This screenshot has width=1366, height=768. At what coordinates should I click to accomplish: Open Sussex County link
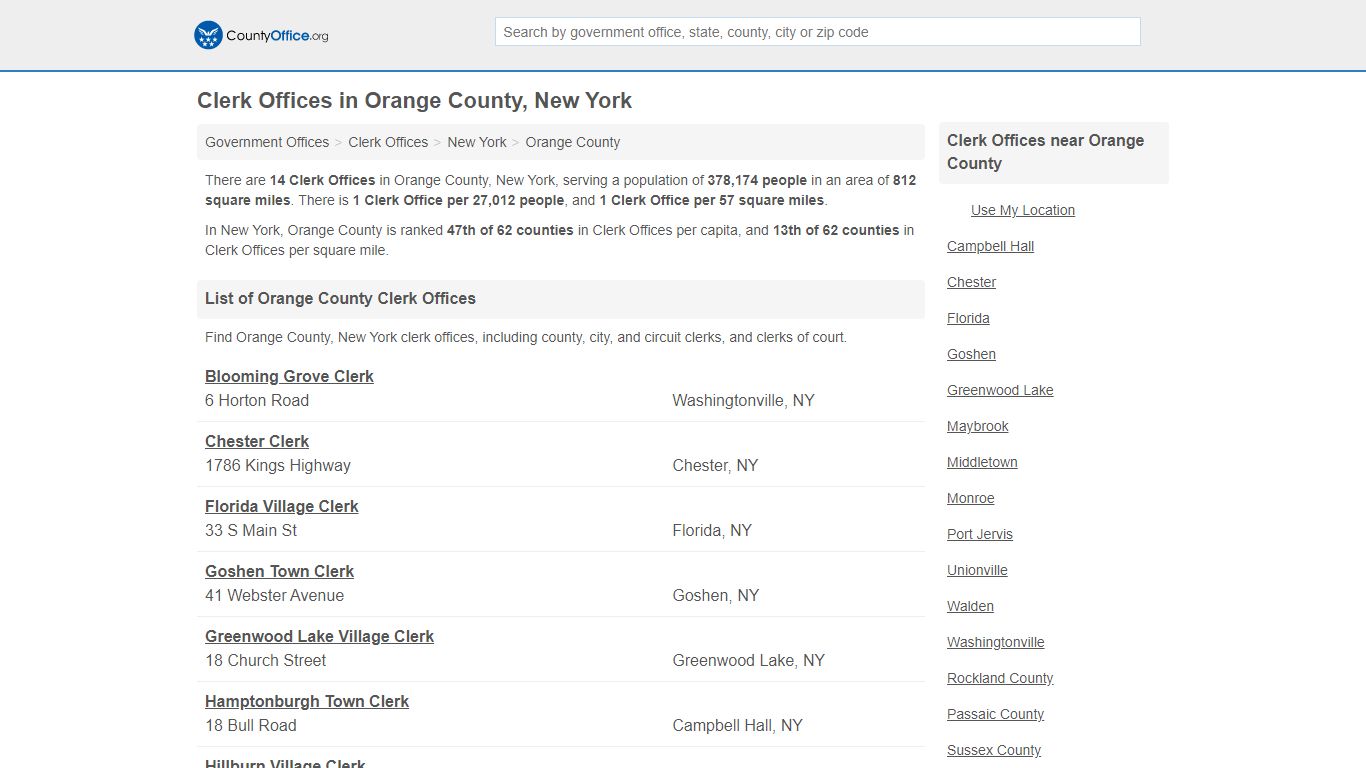pos(994,750)
